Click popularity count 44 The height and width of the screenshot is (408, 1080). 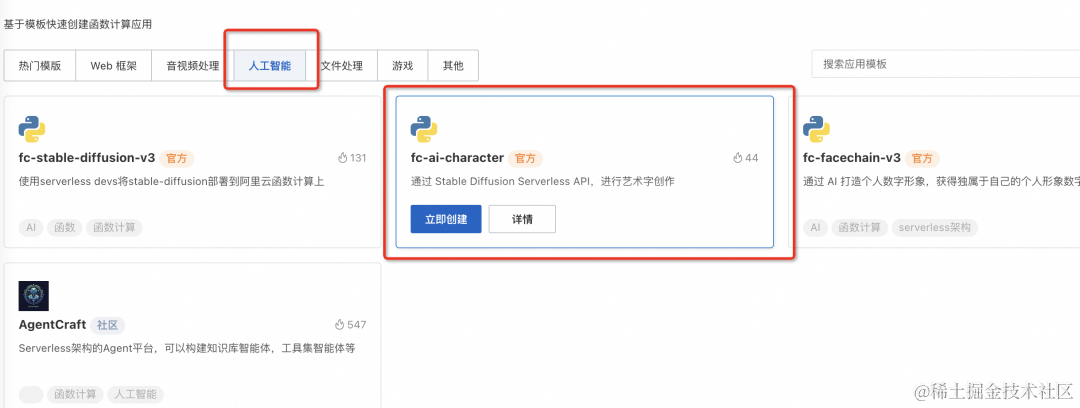tap(751, 158)
